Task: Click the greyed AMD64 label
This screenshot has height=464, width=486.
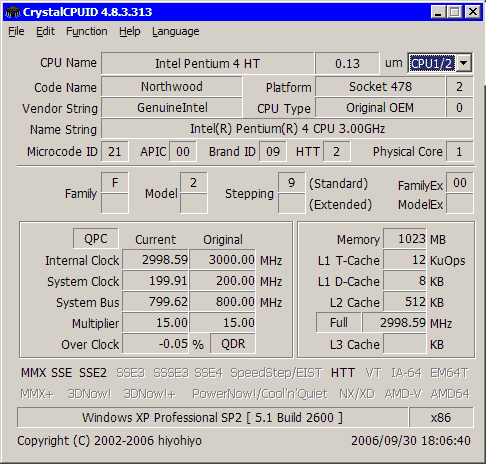Action: pyautogui.click(x=450, y=394)
